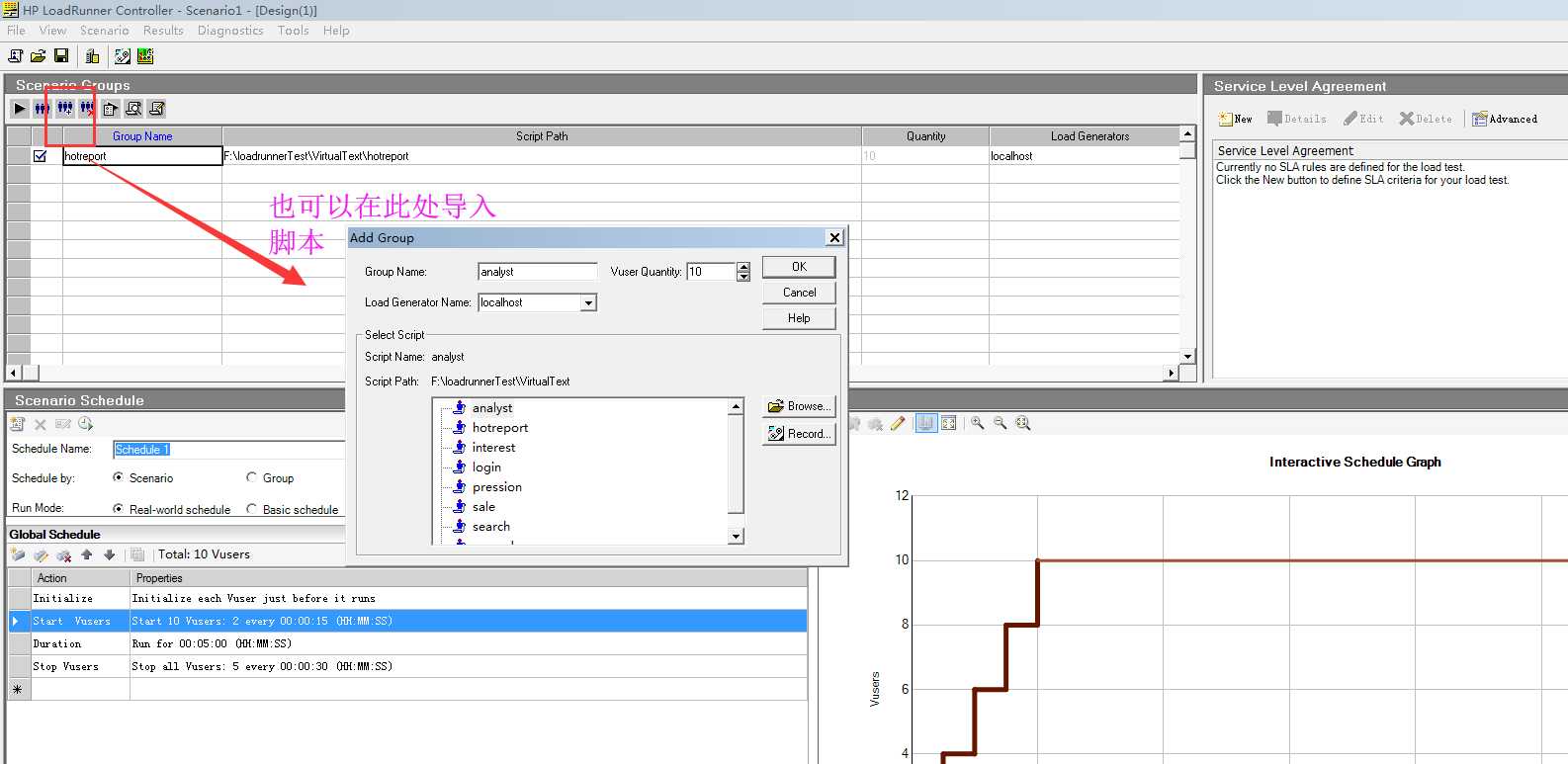Click the Help button in Add Group dialog
The image size is (1568, 764).
799,318
